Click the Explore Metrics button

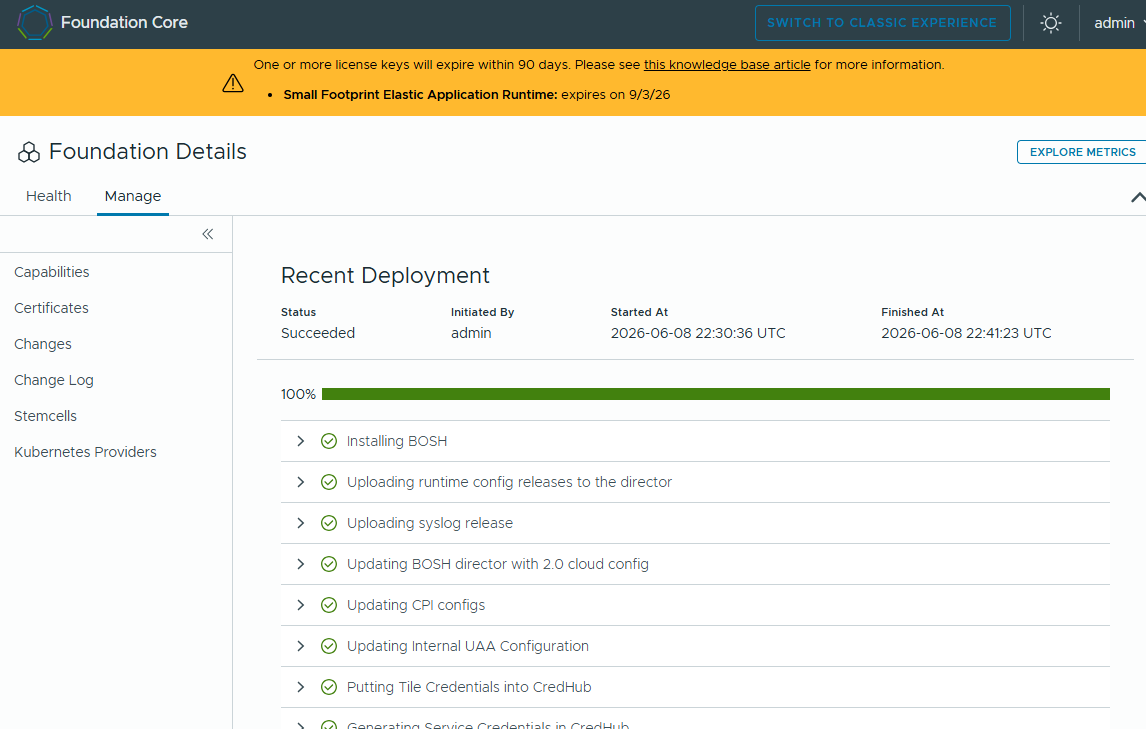[x=1082, y=152]
